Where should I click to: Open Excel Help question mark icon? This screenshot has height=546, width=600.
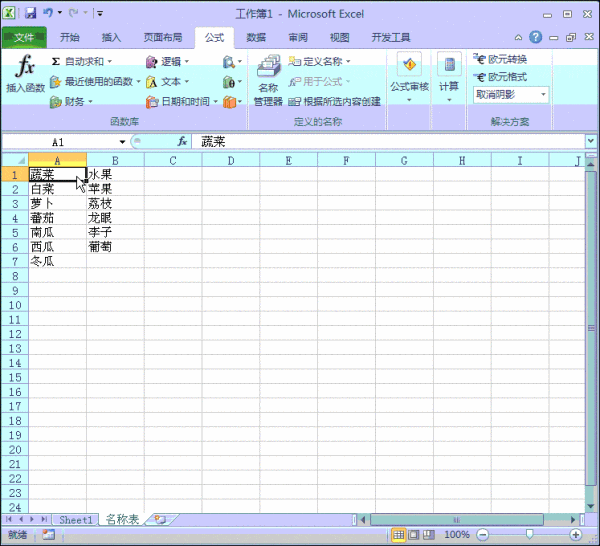535,37
